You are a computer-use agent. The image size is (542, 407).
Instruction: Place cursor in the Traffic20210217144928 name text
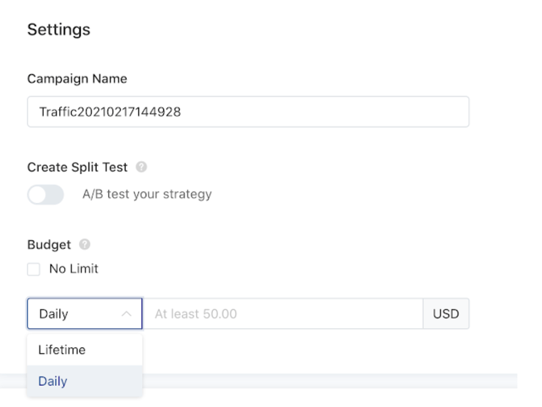click(x=110, y=112)
